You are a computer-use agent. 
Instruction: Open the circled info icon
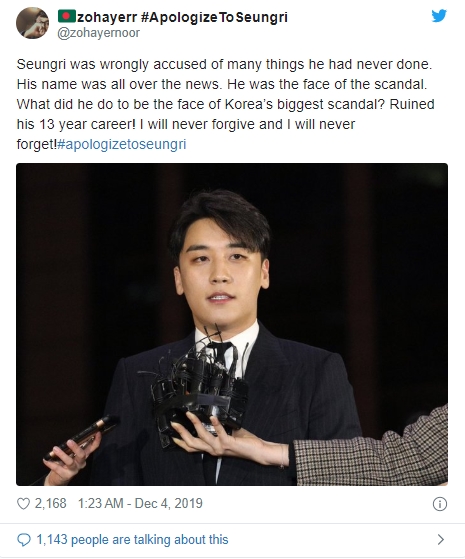coord(440,504)
